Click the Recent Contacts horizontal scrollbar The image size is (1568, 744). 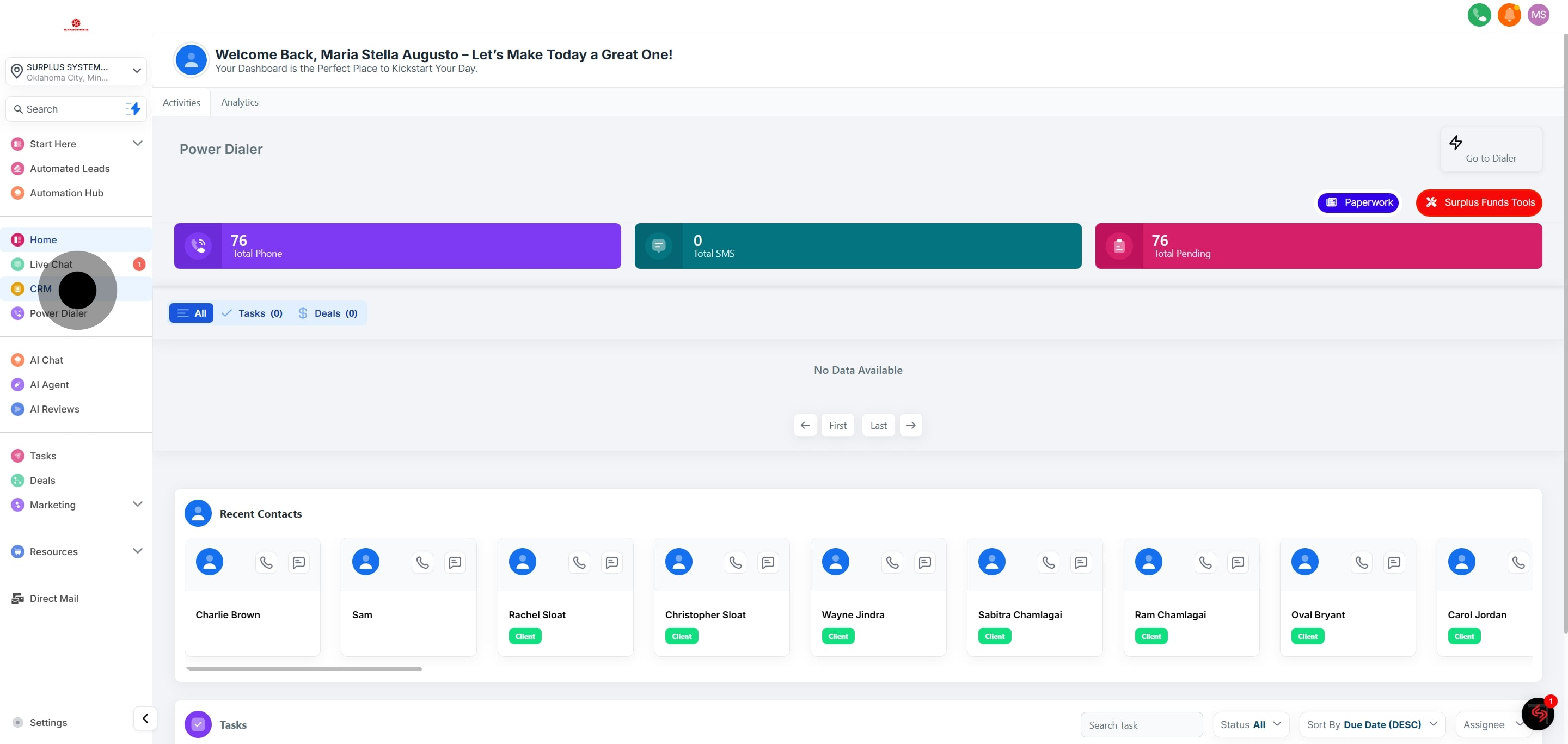click(304, 668)
